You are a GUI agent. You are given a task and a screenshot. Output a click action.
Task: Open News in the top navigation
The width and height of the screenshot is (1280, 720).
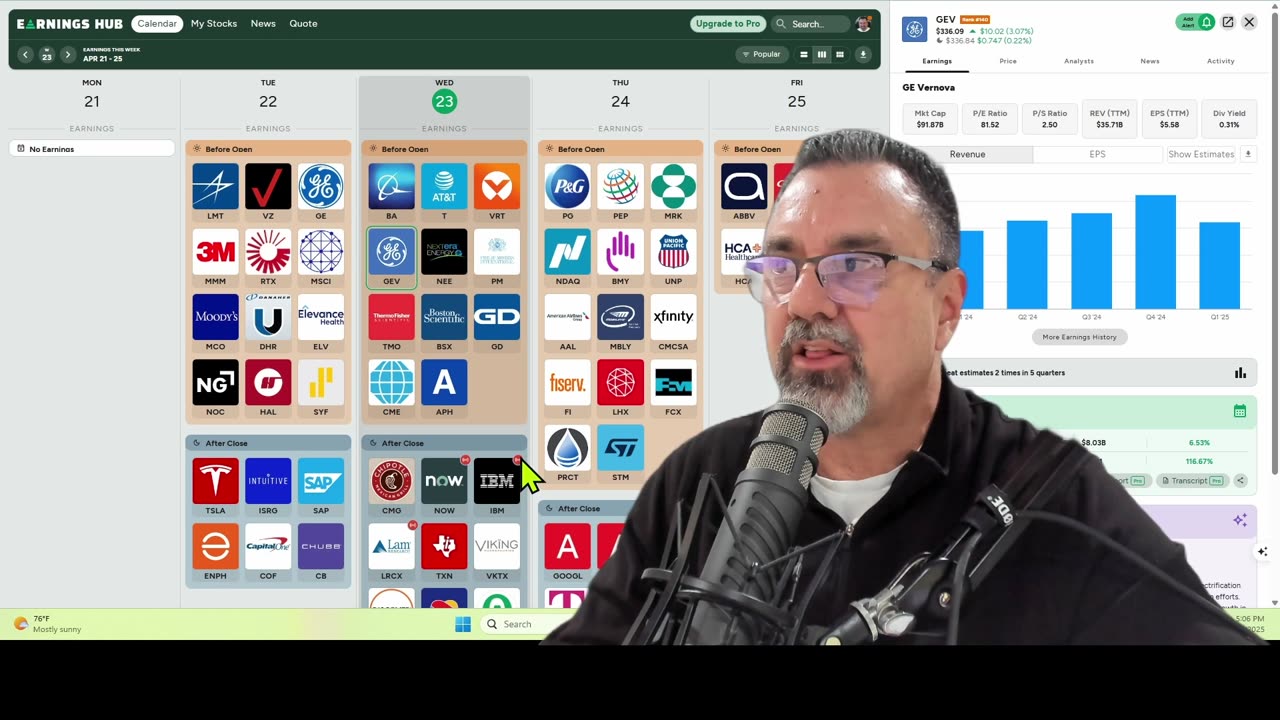[x=263, y=23]
